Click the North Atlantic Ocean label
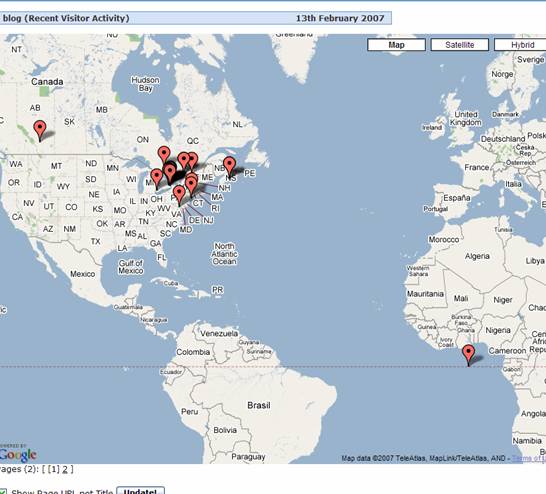 coord(224,254)
